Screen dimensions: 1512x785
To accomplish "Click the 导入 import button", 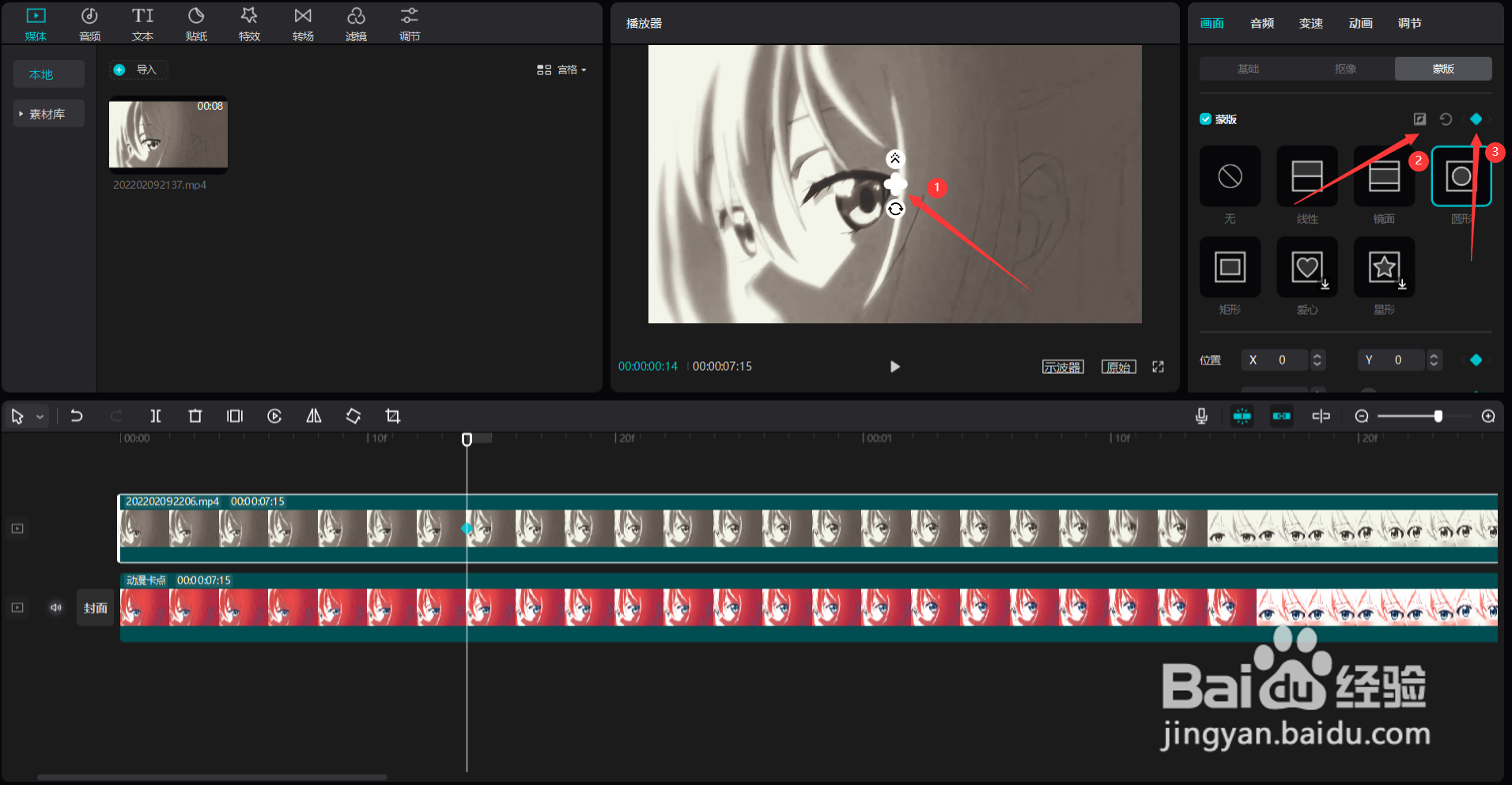I will click(138, 70).
